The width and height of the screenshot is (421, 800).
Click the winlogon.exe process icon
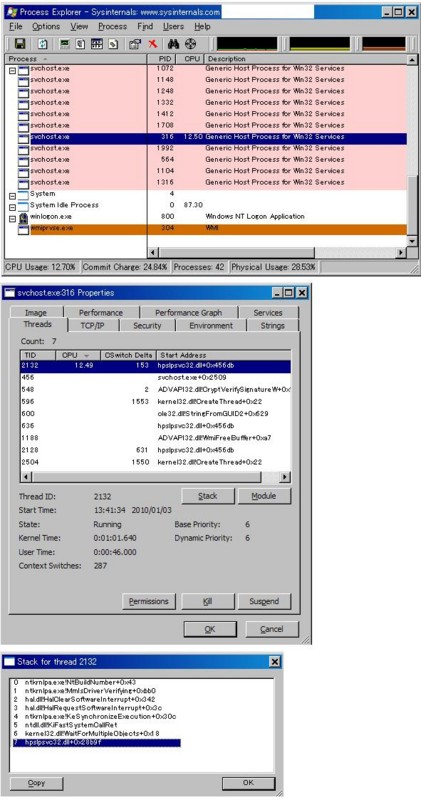pyautogui.click(x=23, y=217)
